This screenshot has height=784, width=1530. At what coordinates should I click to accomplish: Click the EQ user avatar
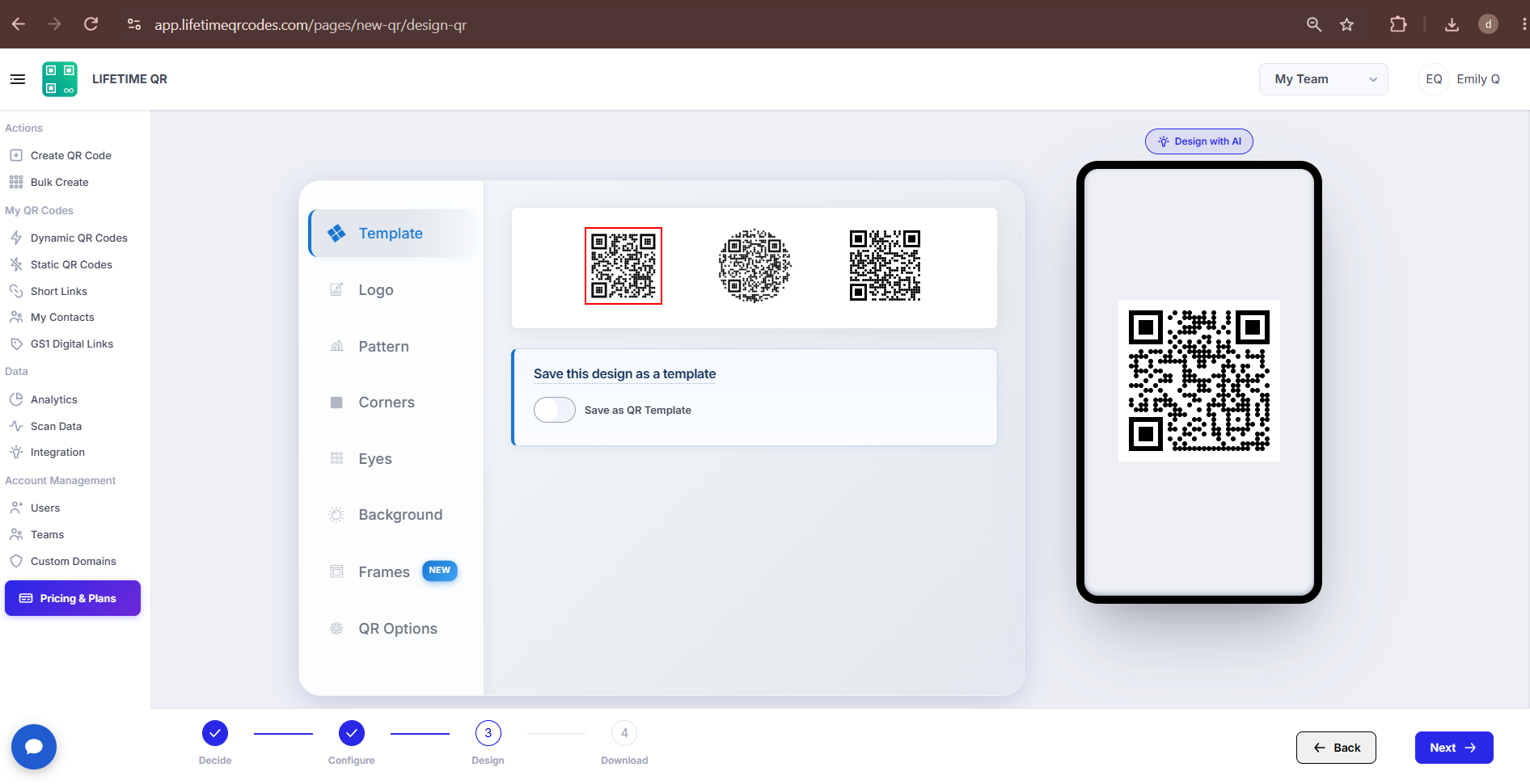click(x=1434, y=79)
